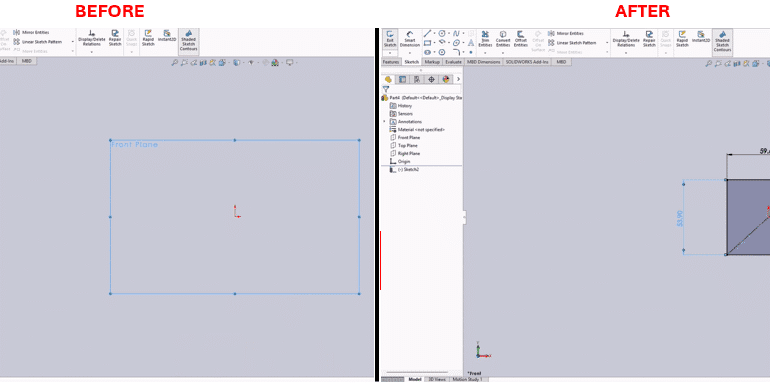This screenshot has width=770, height=384.
Task: Select the sketch Text tool in AFTER panel
Action: 471,43
